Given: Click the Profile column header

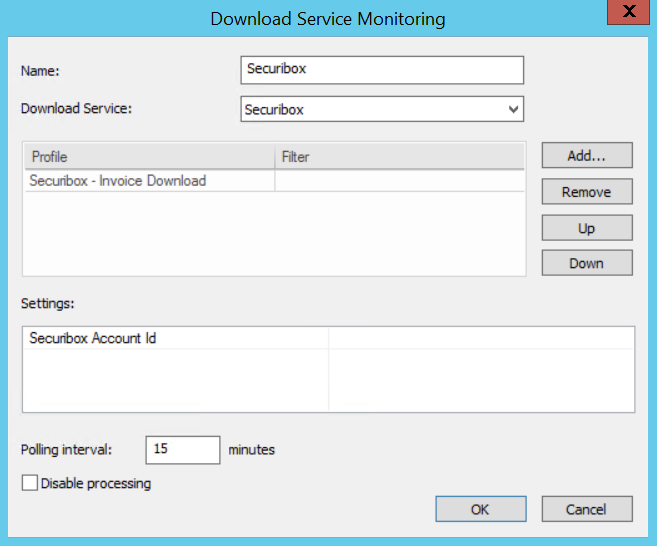Looking at the screenshot, I should [150, 157].
